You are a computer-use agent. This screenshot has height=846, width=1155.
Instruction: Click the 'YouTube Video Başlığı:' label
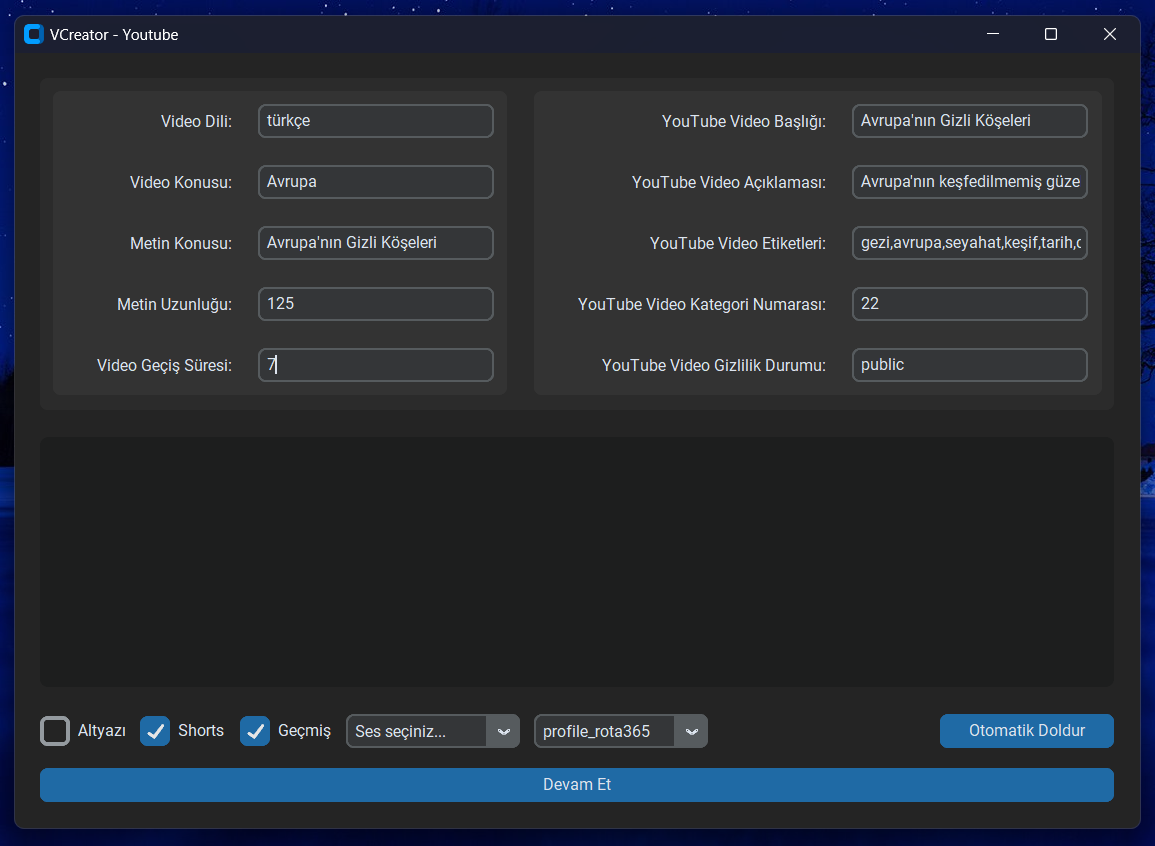pos(743,121)
